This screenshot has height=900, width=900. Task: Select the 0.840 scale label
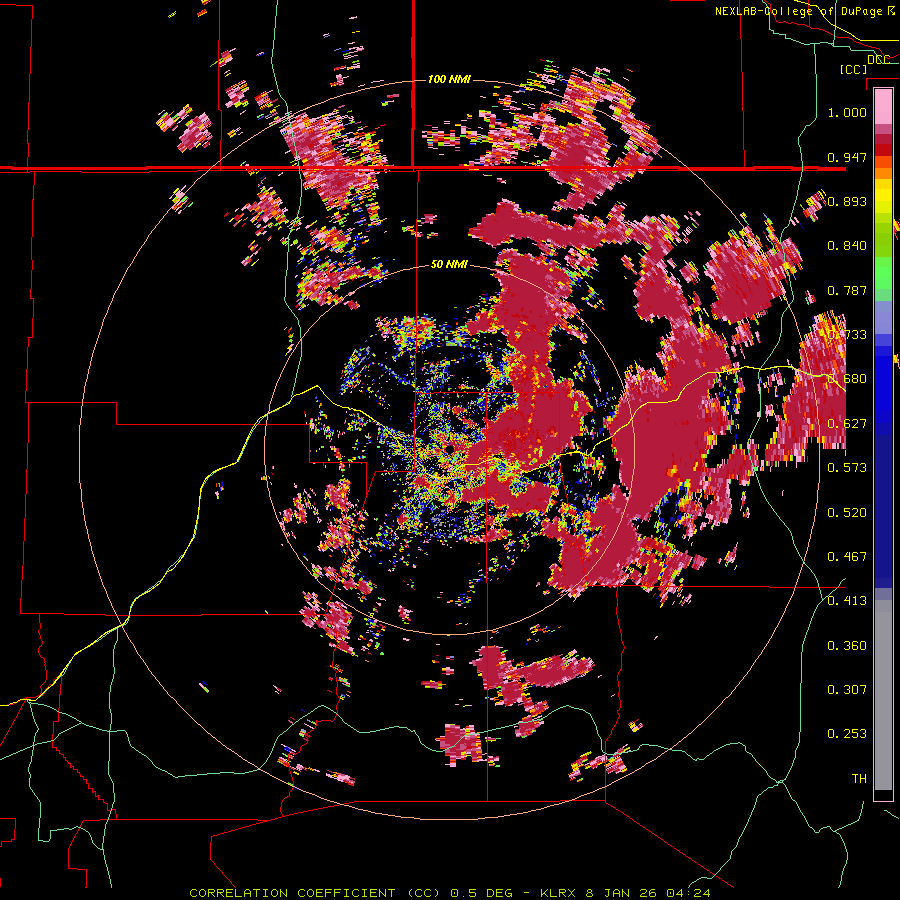click(847, 246)
